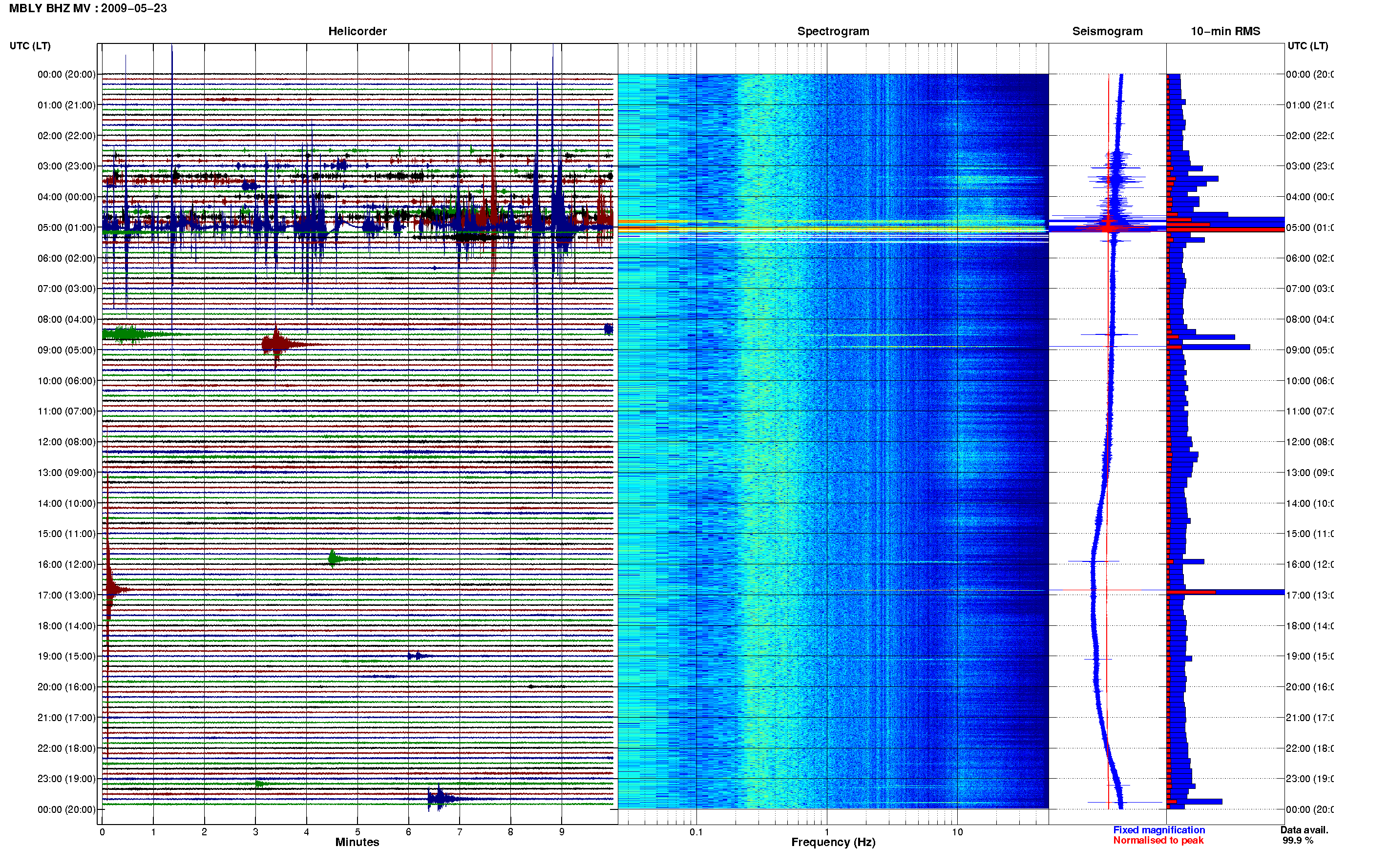This screenshot has width=1389, height=868.
Task: Click the left '16:00 (12:00)' time label
Action: point(66,564)
